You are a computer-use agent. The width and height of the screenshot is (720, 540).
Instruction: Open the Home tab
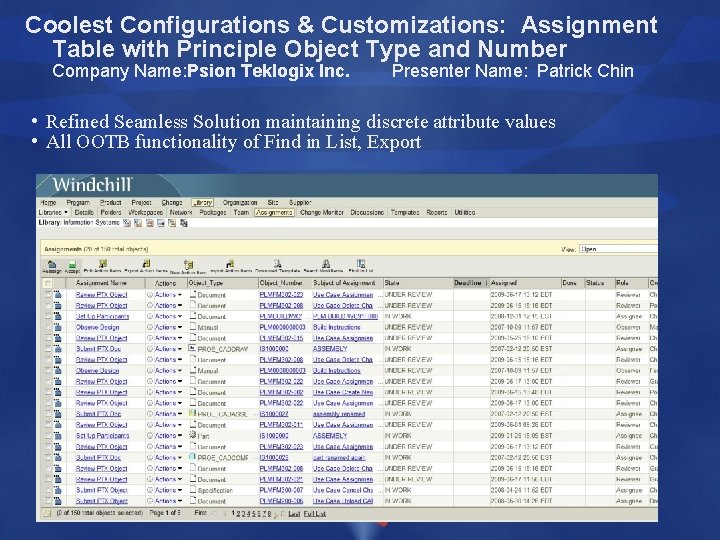(x=48, y=202)
